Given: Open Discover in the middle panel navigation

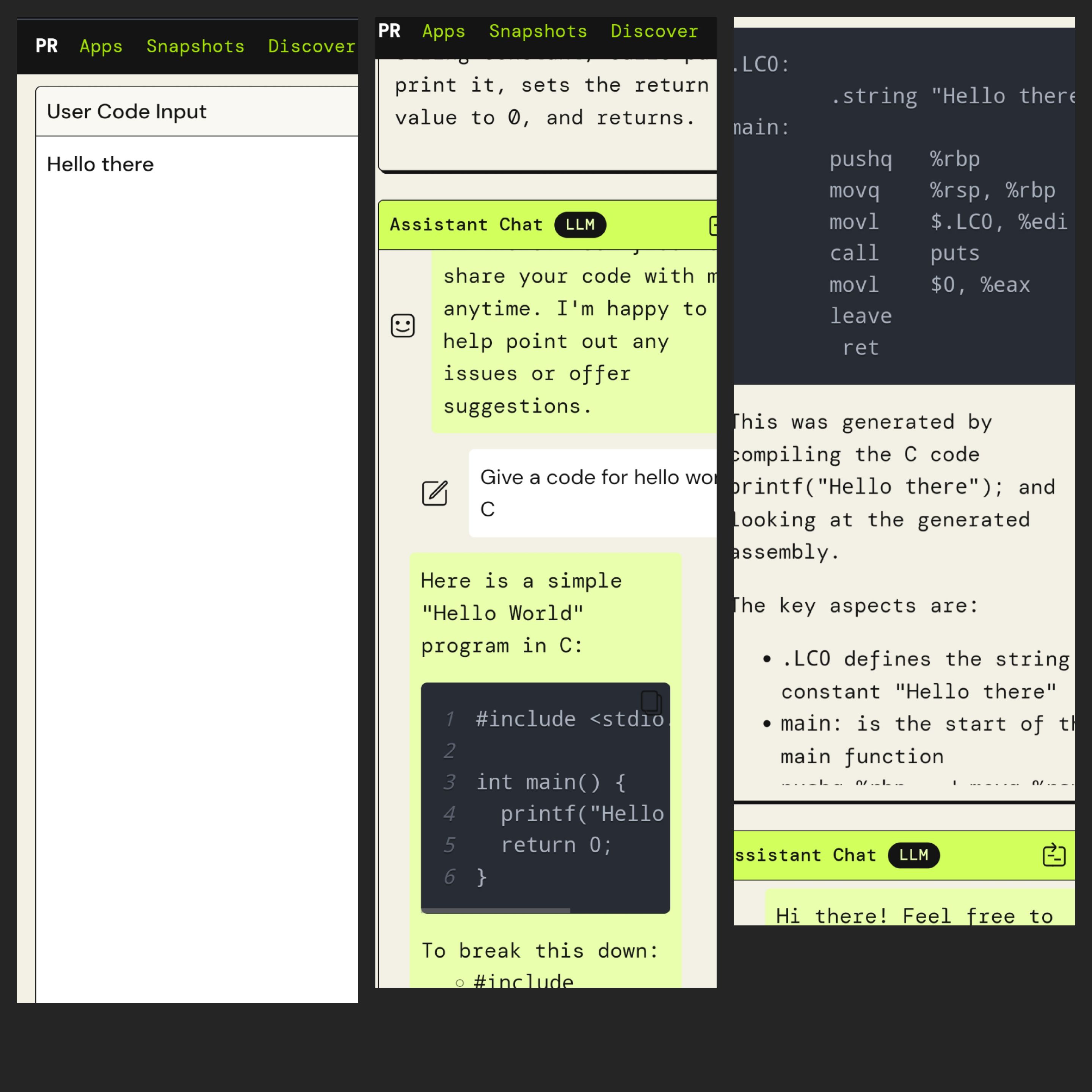Looking at the screenshot, I should tap(654, 31).
